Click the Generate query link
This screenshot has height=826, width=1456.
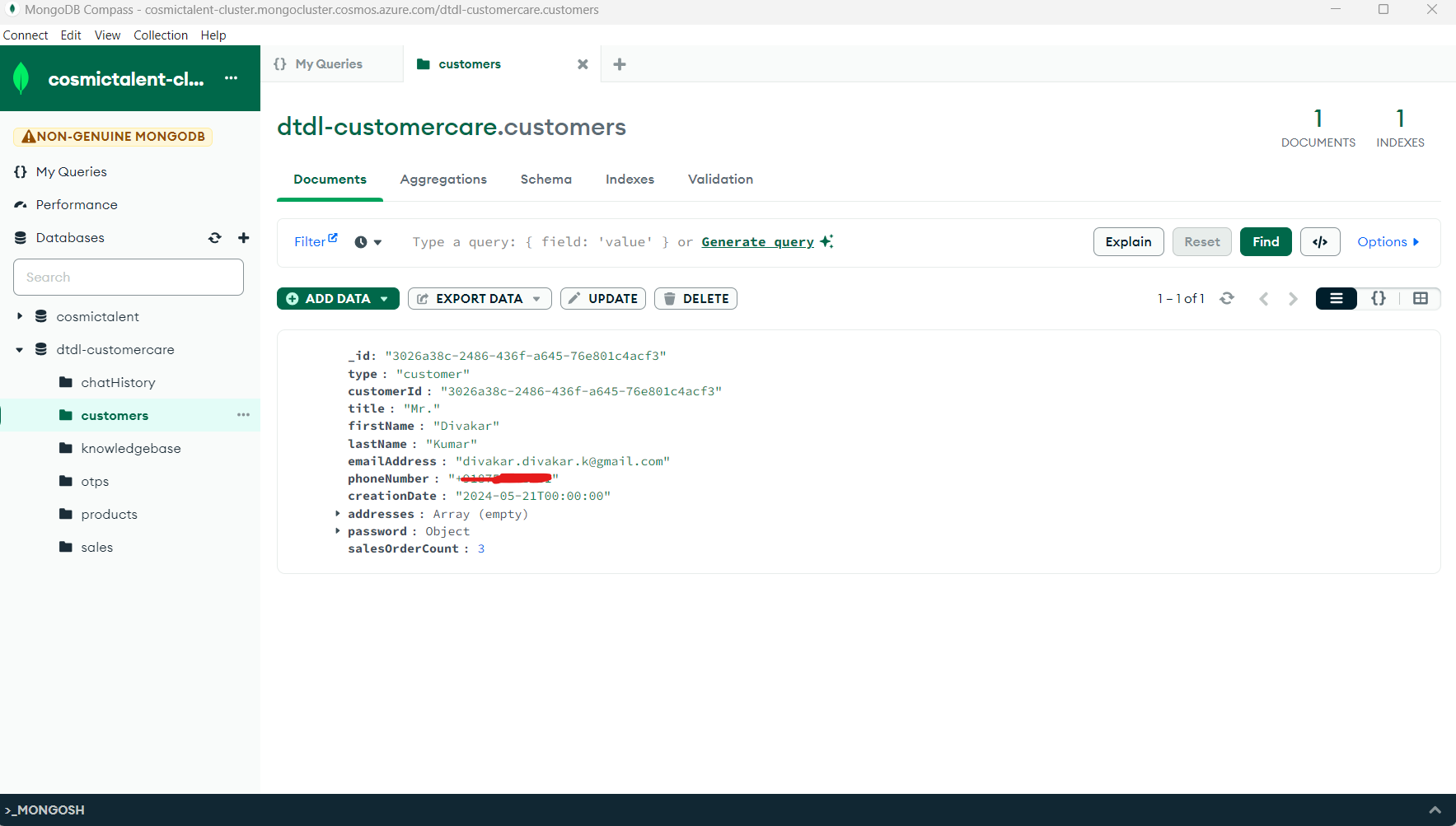tap(758, 242)
